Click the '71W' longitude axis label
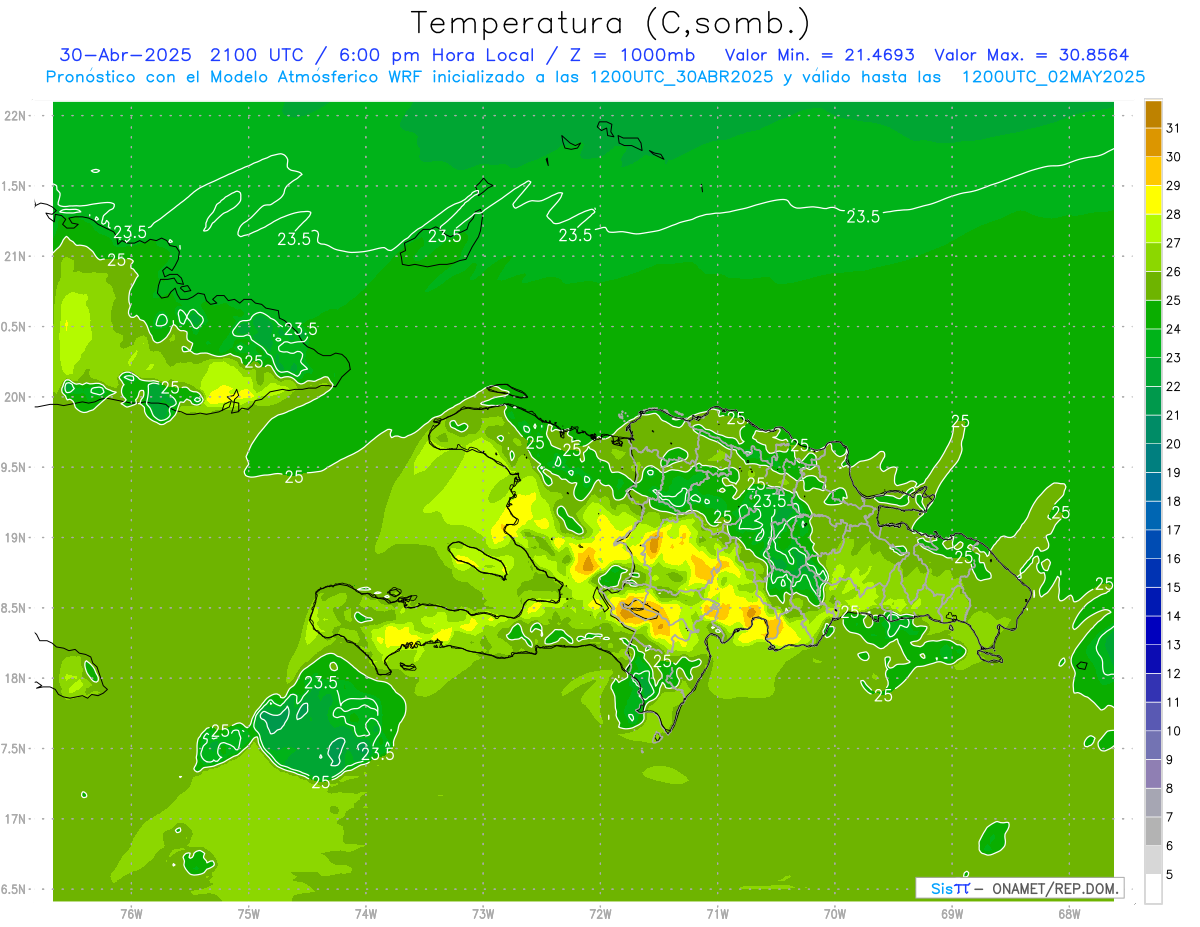The image size is (1200, 927). pyautogui.click(x=717, y=913)
